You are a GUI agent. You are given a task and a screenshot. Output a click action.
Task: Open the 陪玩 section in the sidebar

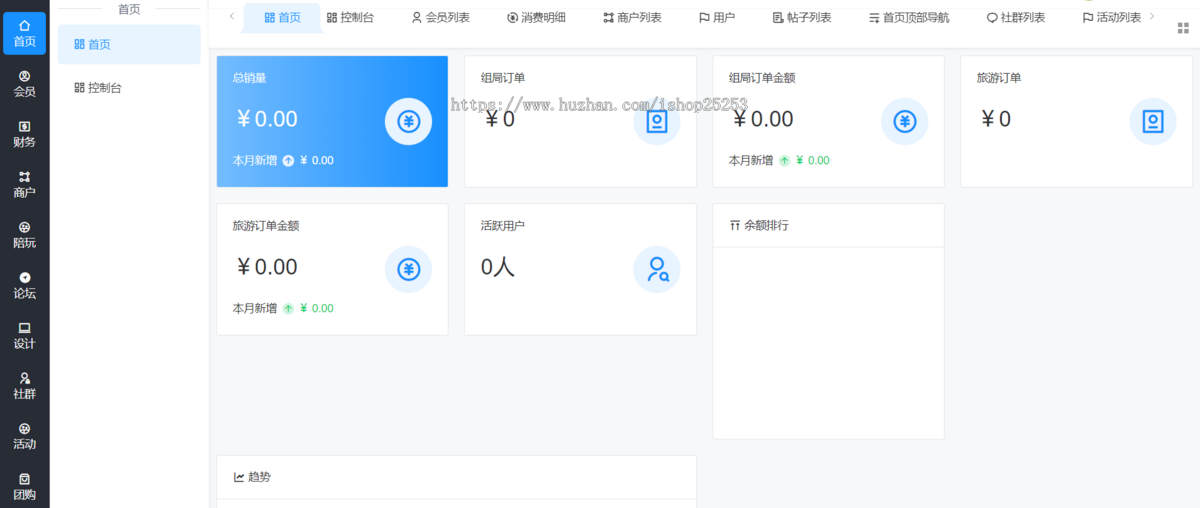click(24, 235)
